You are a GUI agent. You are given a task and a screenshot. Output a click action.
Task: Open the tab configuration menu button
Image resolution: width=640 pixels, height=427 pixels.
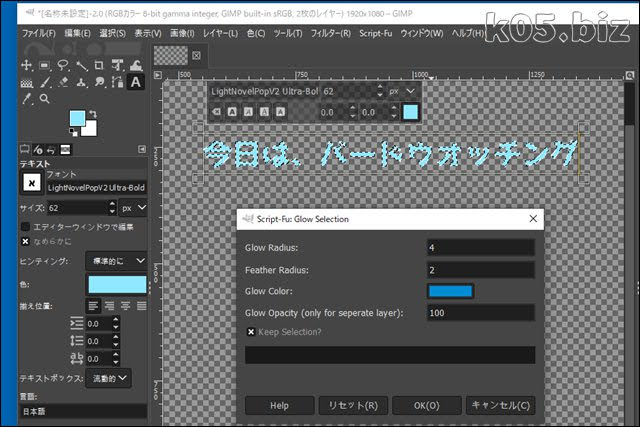click(142, 149)
